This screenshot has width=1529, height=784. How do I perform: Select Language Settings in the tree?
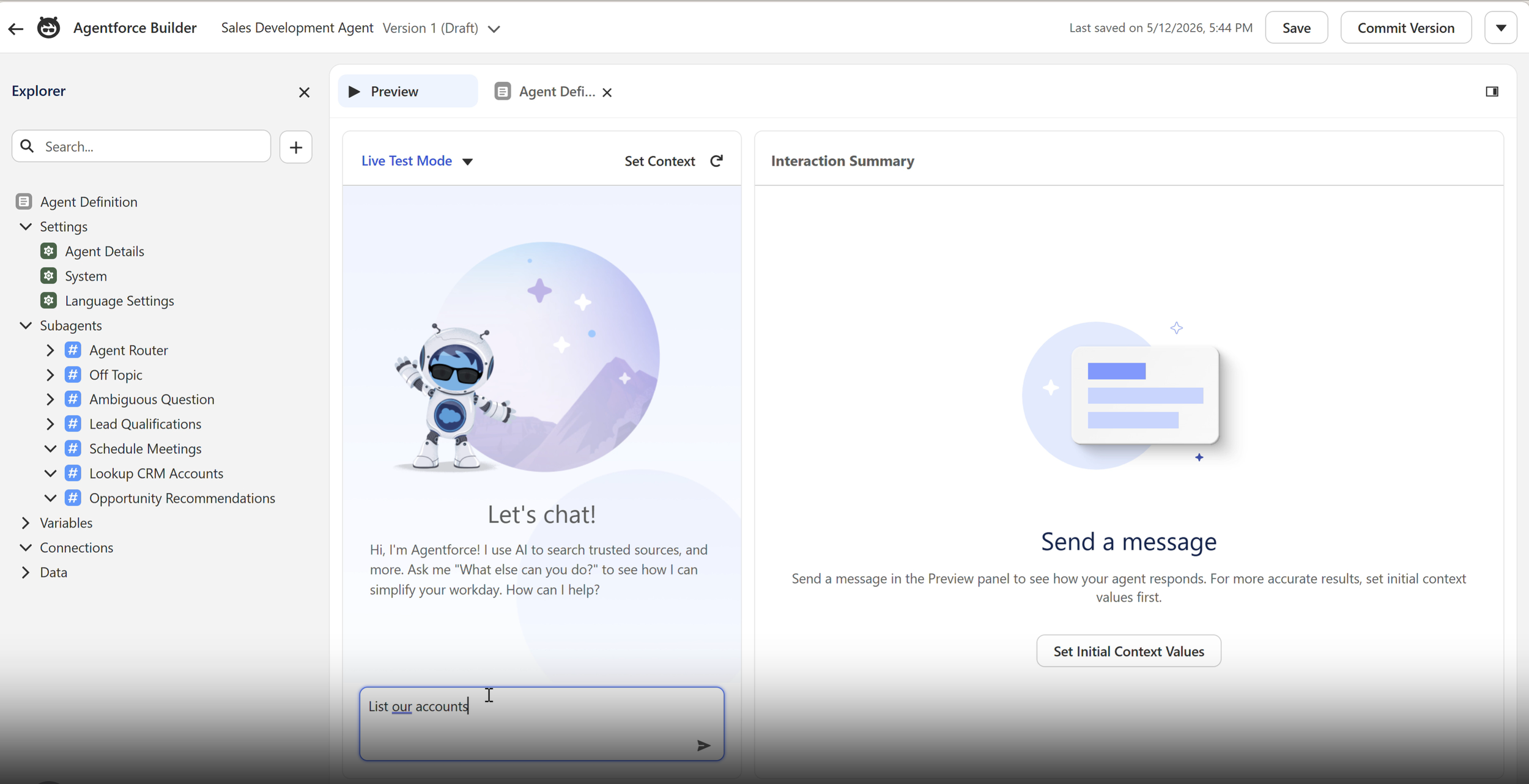[x=119, y=301]
